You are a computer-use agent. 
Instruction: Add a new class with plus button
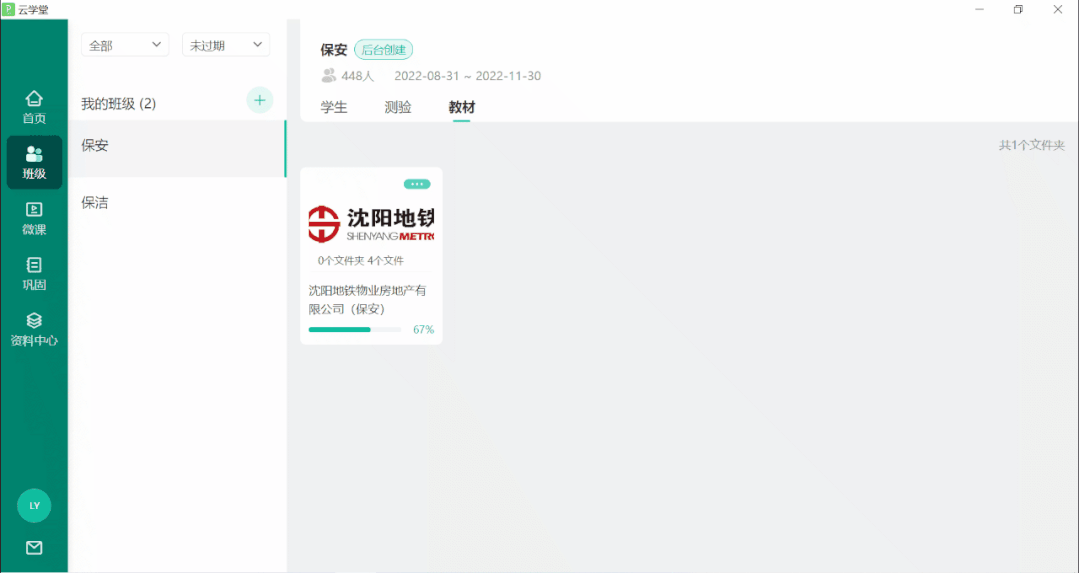tap(259, 100)
